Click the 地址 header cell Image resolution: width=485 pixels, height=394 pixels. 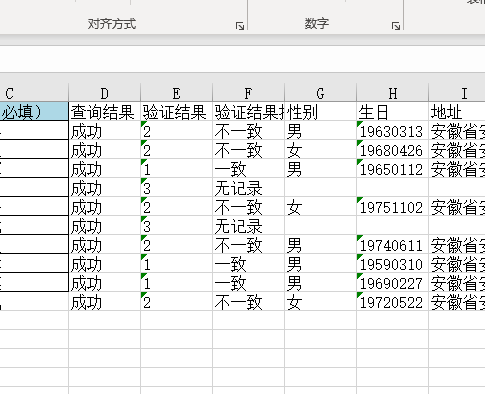pos(457,112)
